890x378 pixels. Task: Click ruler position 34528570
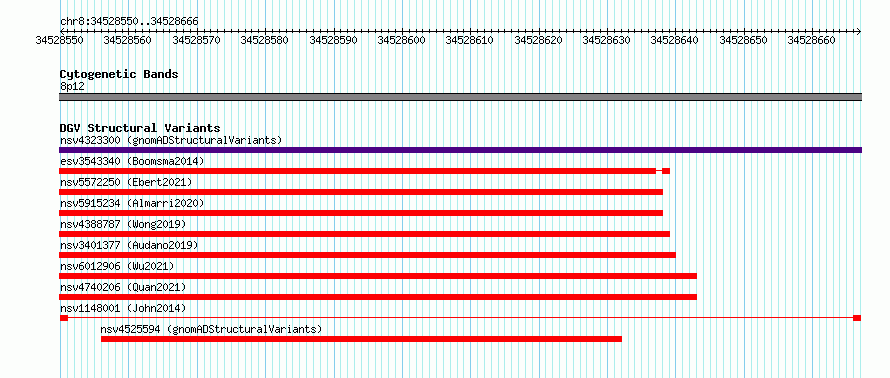pos(196,40)
